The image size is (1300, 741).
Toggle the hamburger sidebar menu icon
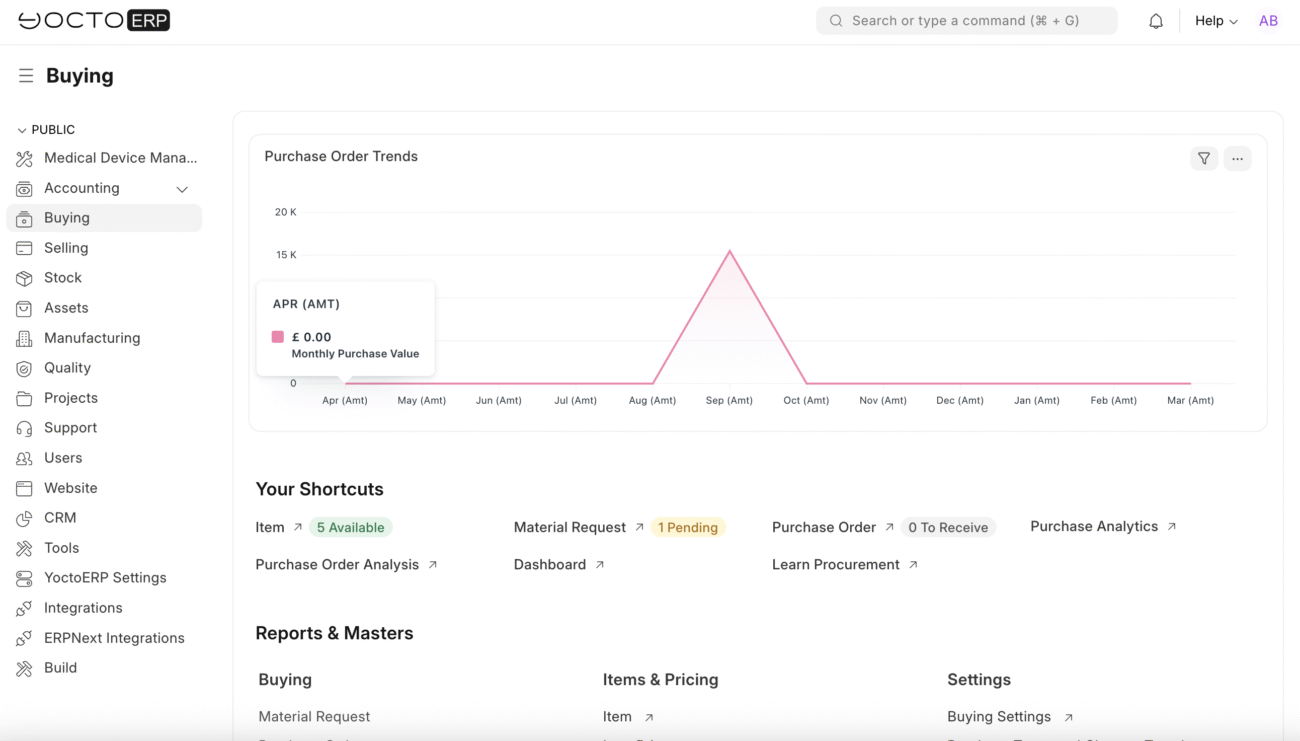pyautogui.click(x=26, y=76)
